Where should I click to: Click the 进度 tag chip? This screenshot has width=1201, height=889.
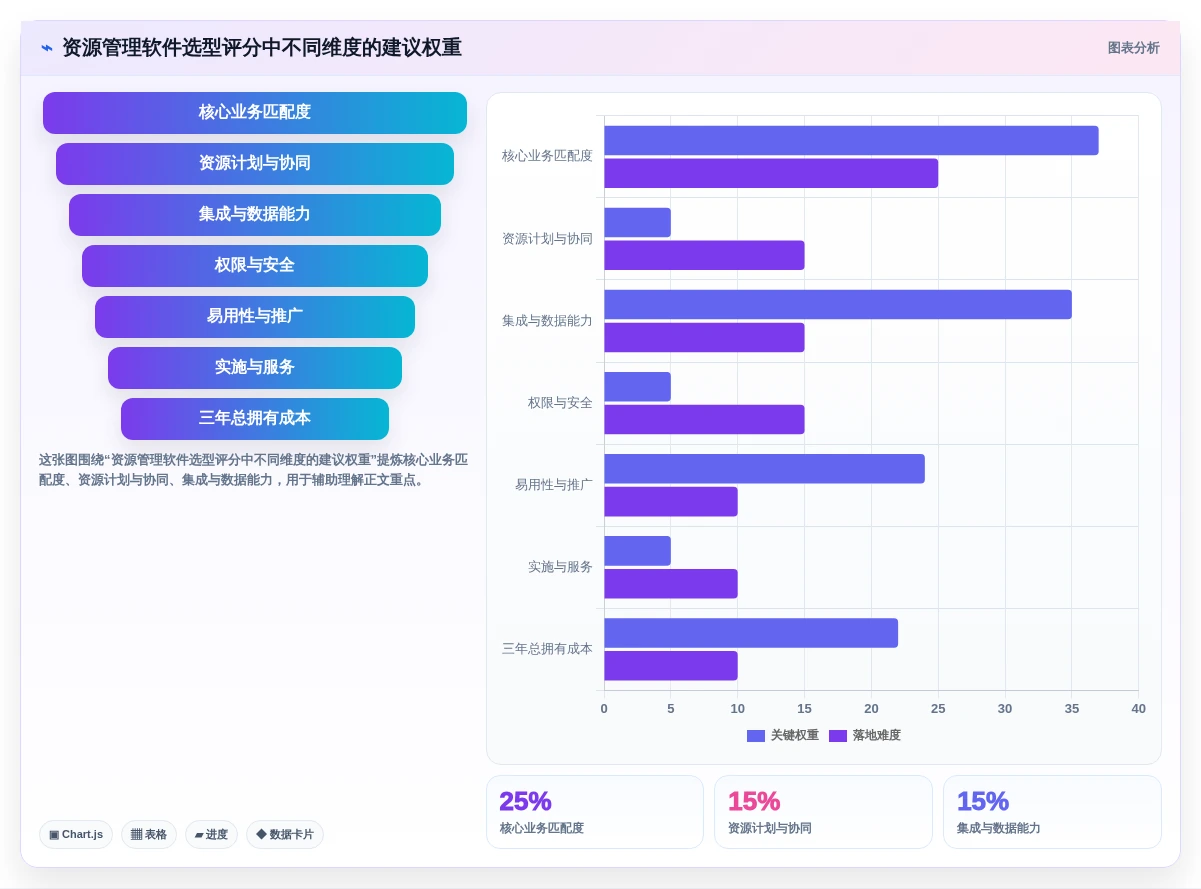coord(211,834)
